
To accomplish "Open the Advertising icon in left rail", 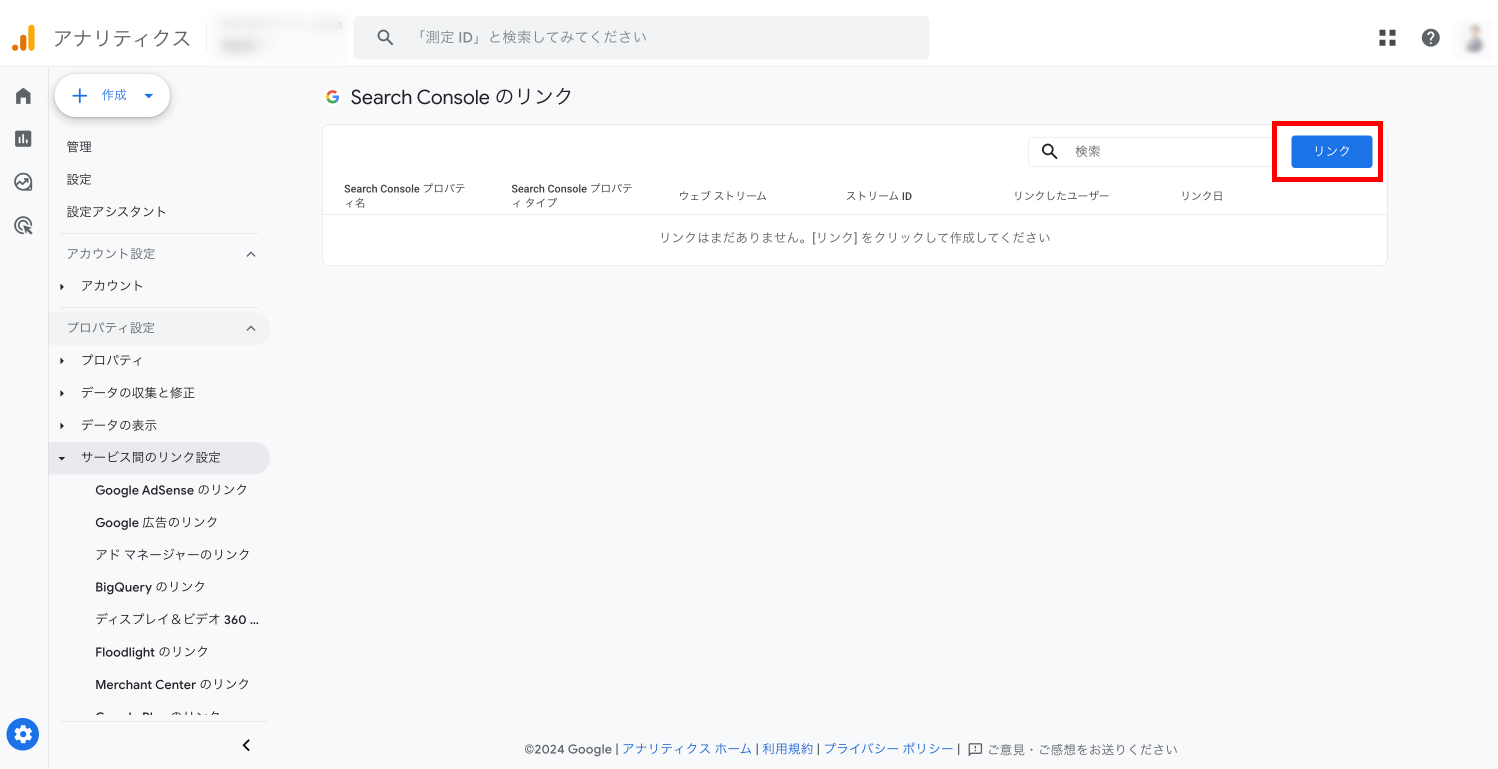I will point(23,226).
